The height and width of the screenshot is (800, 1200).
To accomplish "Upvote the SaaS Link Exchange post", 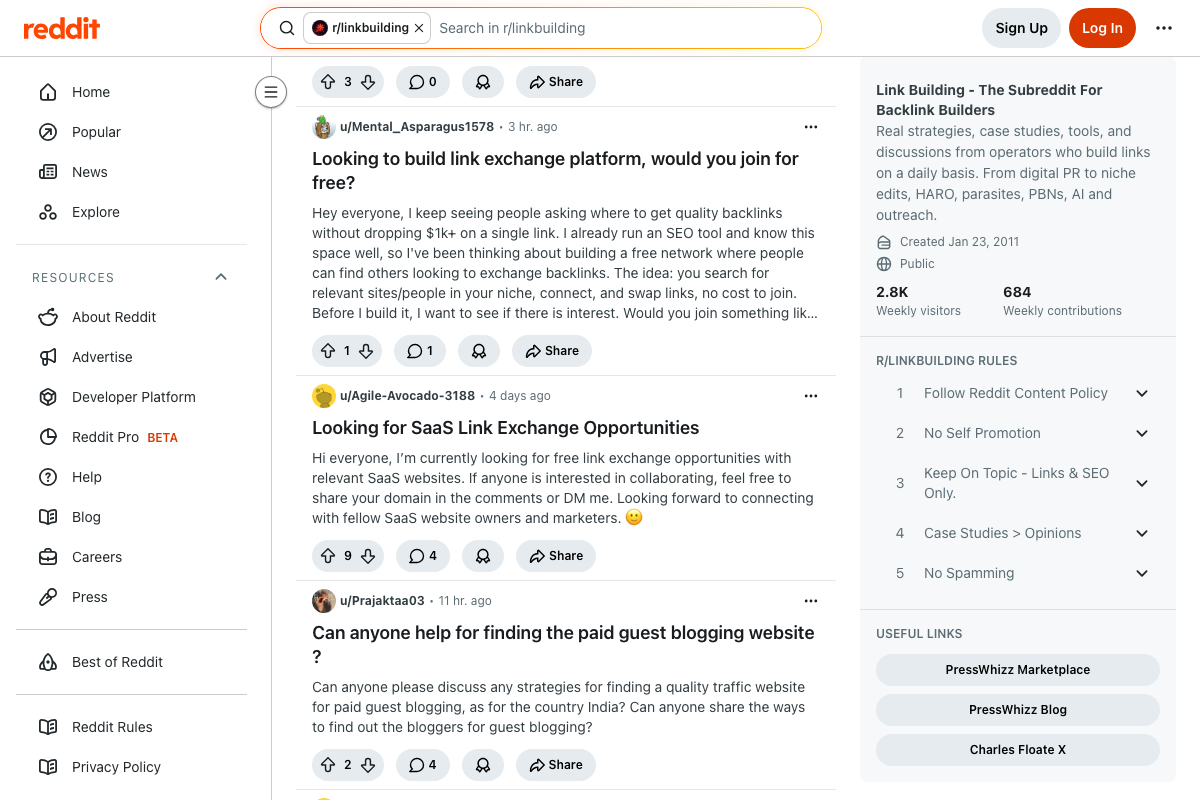I will (328, 556).
